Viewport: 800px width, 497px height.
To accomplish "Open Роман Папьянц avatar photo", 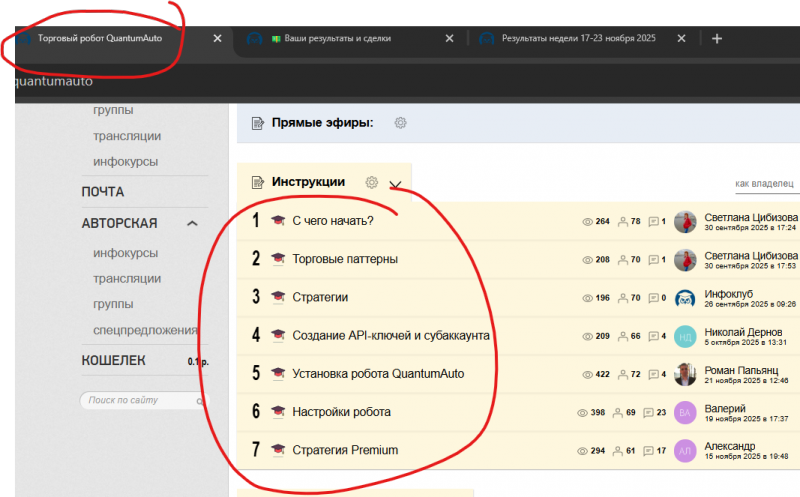I will coord(685,375).
